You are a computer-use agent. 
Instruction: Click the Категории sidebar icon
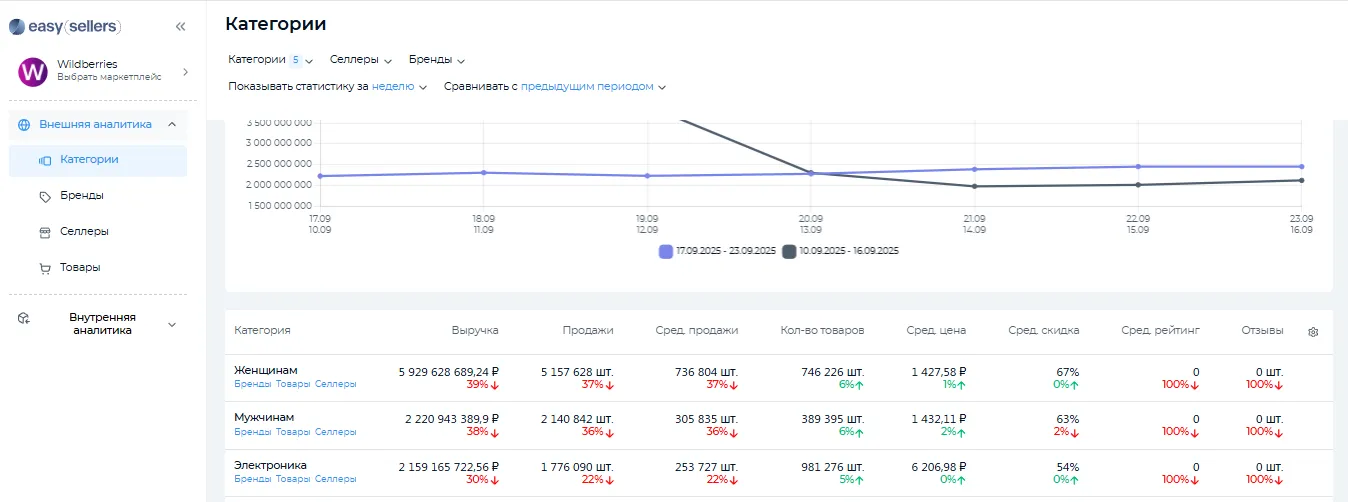tap(44, 160)
